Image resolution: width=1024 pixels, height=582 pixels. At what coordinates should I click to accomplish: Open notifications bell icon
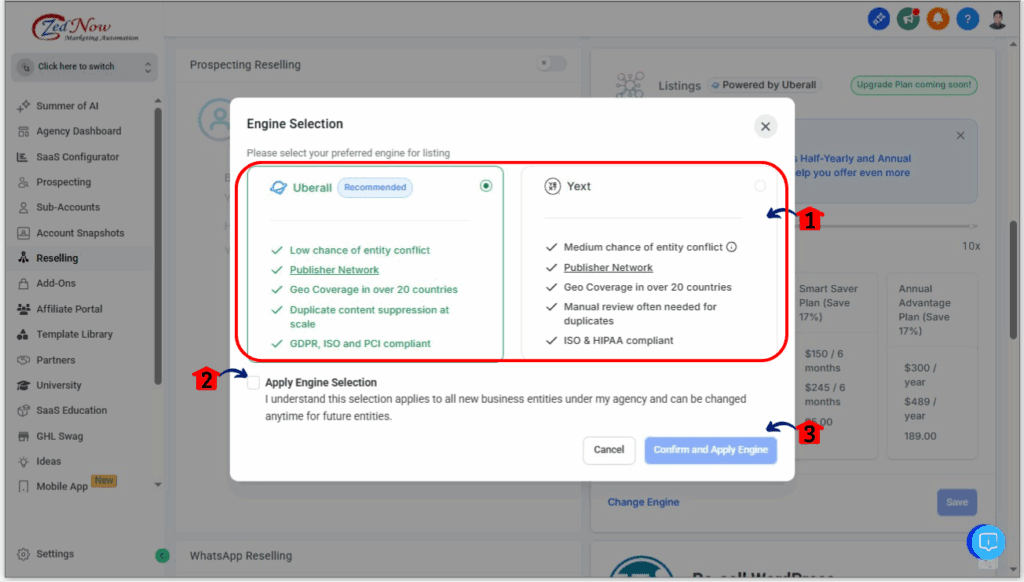pyautogui.click(x=938, y=19)
